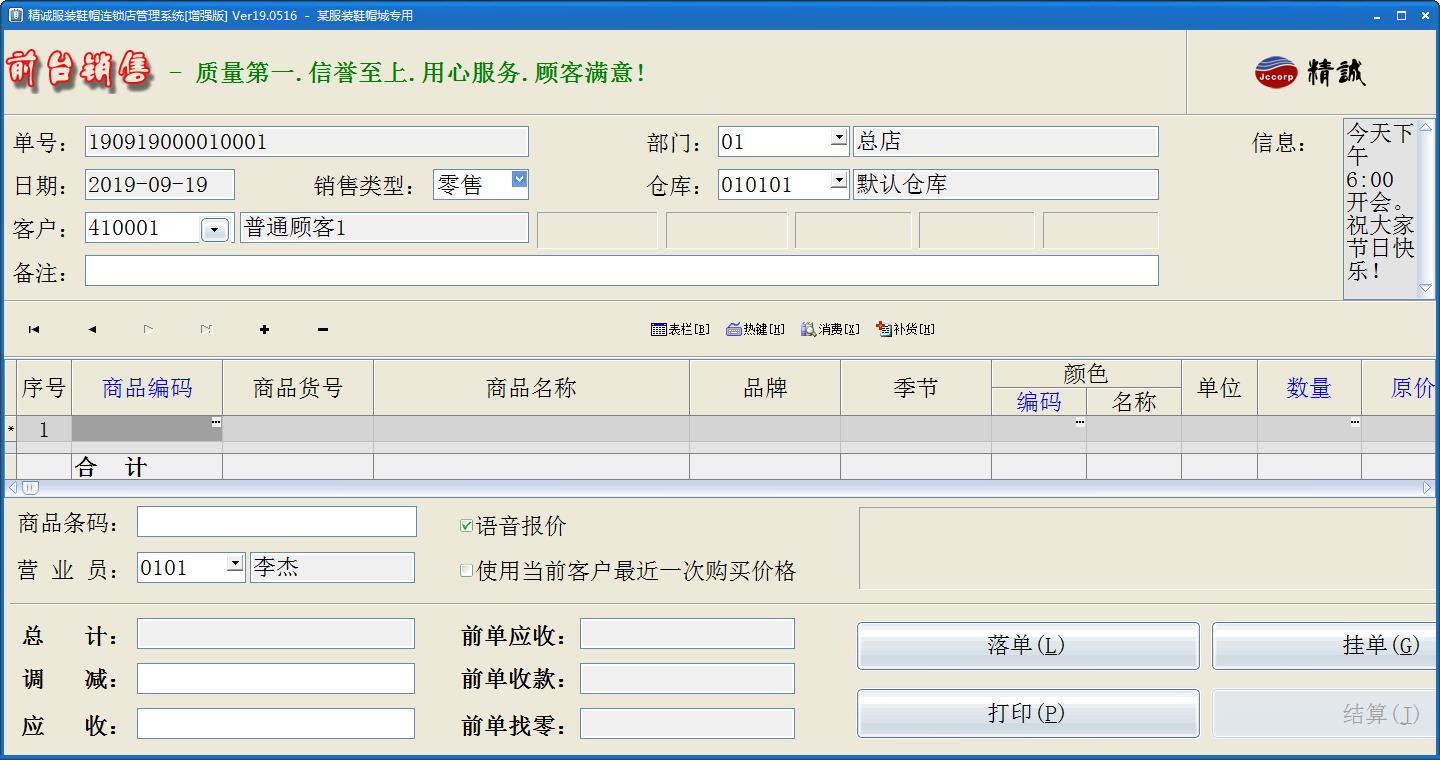This screenshot has height=760, width=1440.
Task: Click the 日期 field 2019-09-19
Action: point(160,185)
